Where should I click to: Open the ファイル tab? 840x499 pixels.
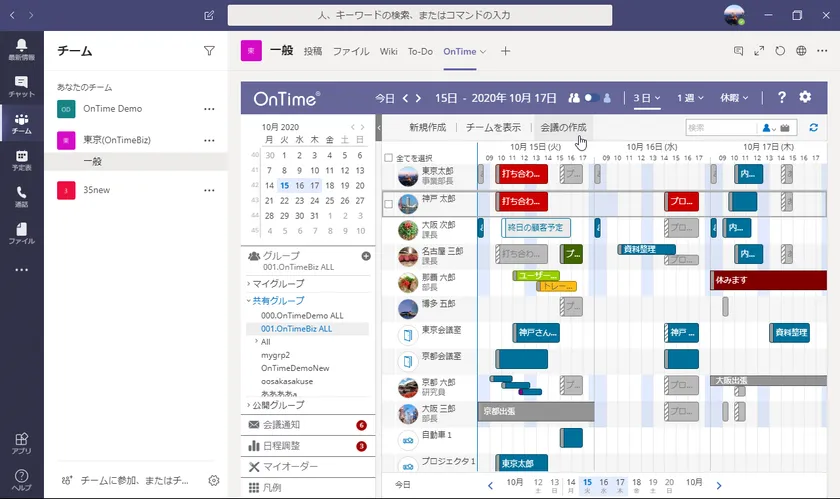tap(351, 51)
